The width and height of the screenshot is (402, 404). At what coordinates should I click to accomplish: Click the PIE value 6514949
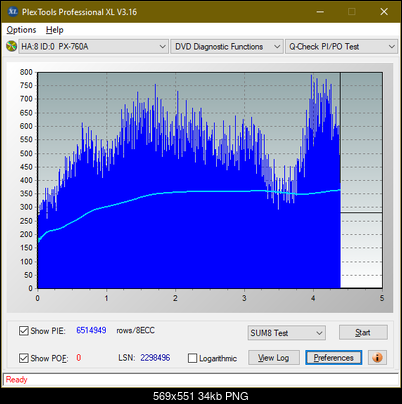coord(91,330)
